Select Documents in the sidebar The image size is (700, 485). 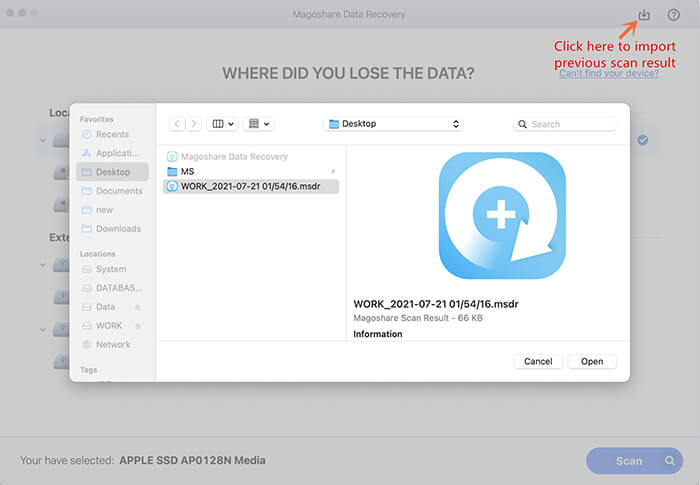[x=112, y=191]
